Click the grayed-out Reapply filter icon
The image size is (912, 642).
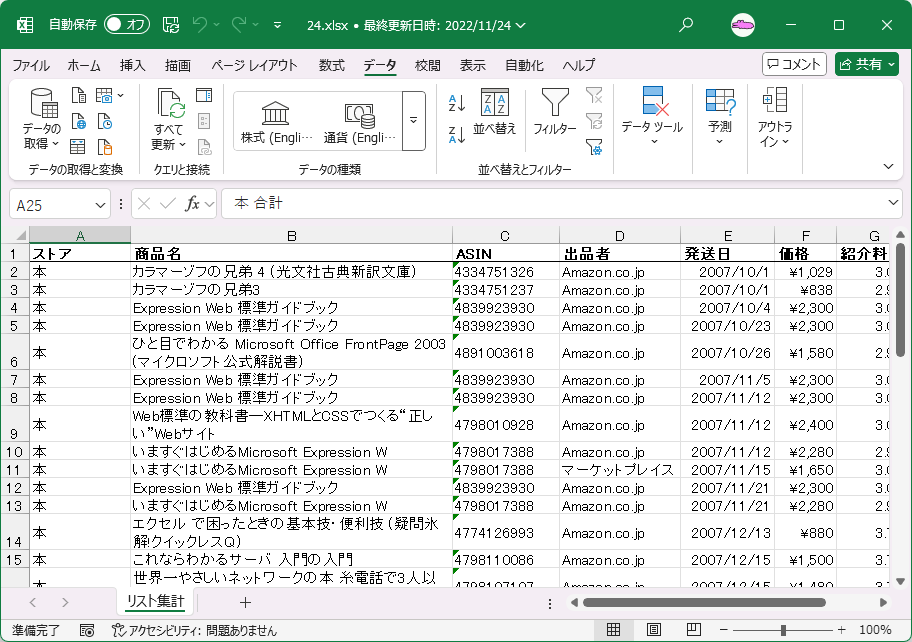click(x=594, y=122)
